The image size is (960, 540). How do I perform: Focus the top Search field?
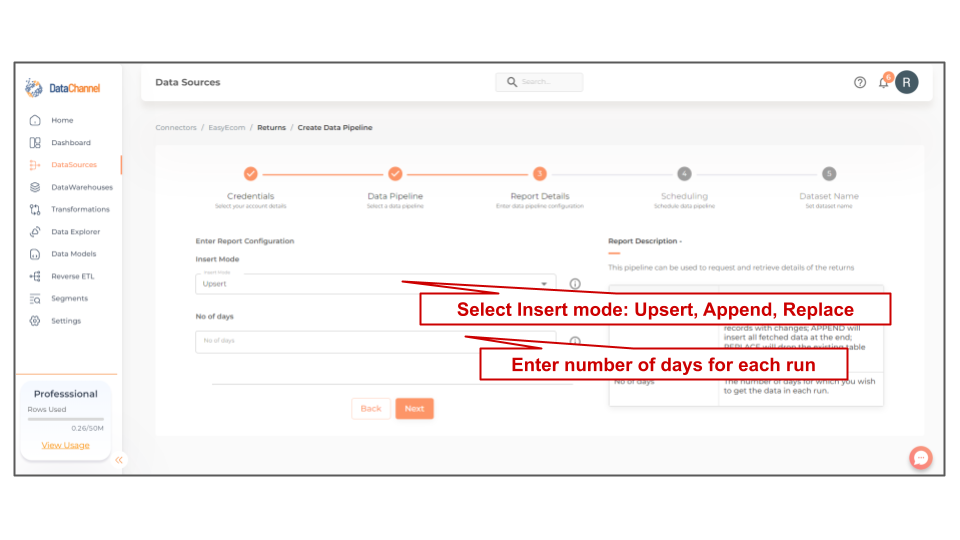(x=539, y=81)
